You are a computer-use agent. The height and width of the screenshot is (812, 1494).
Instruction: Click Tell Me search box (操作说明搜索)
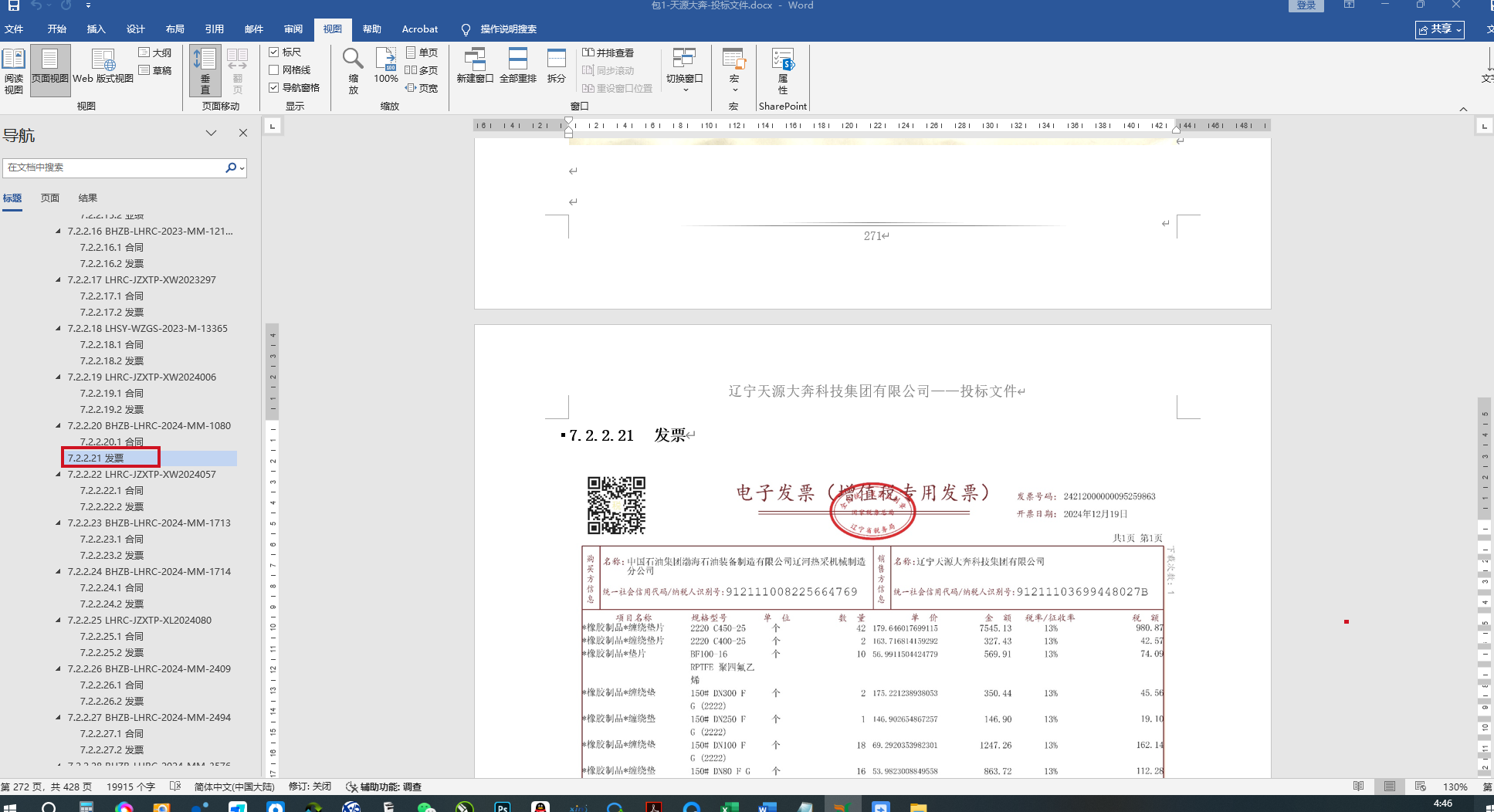pyautogui.click(x=500, y=29)
